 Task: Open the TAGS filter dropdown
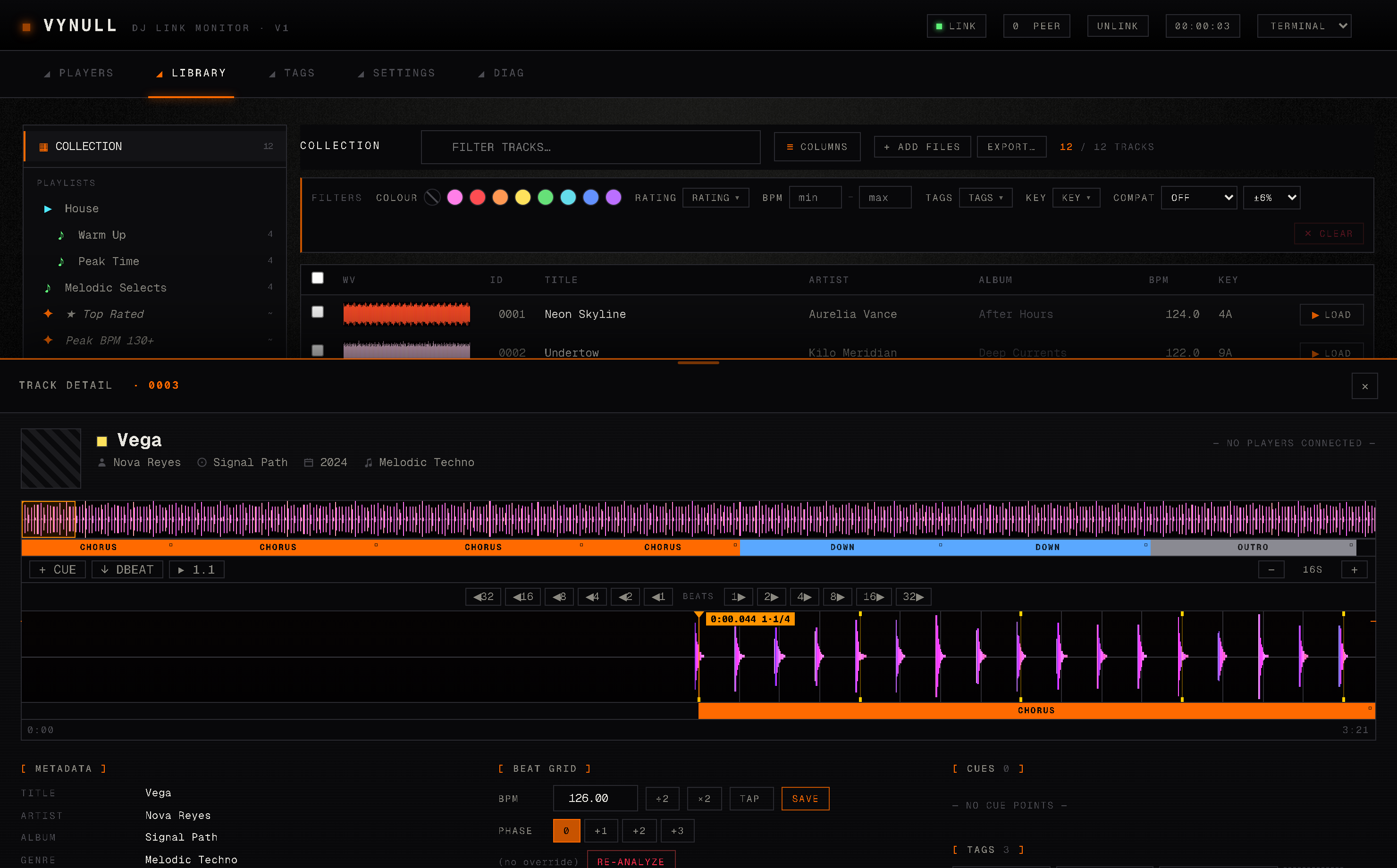click(985, 198)
